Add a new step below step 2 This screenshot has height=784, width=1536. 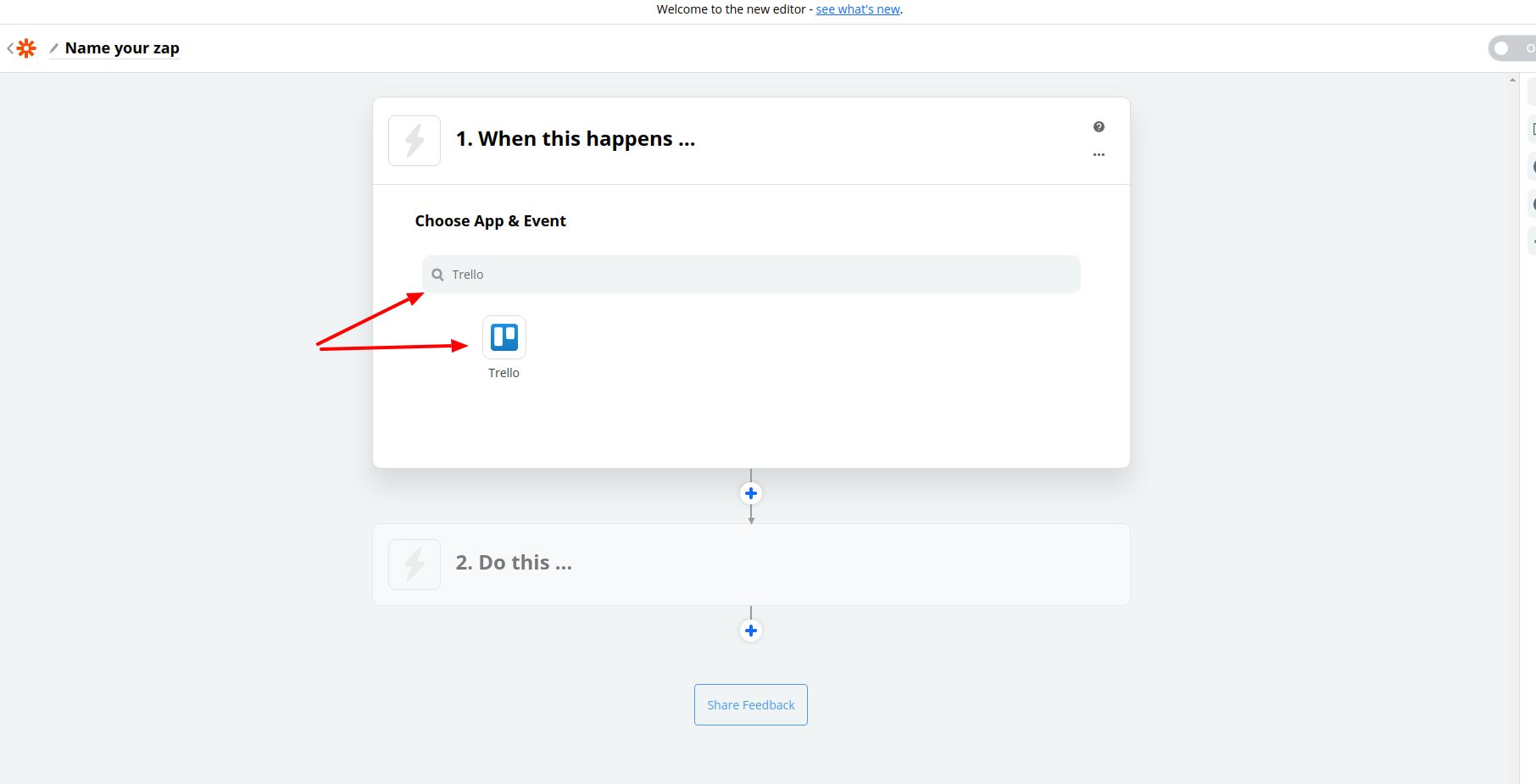point(751,631)
